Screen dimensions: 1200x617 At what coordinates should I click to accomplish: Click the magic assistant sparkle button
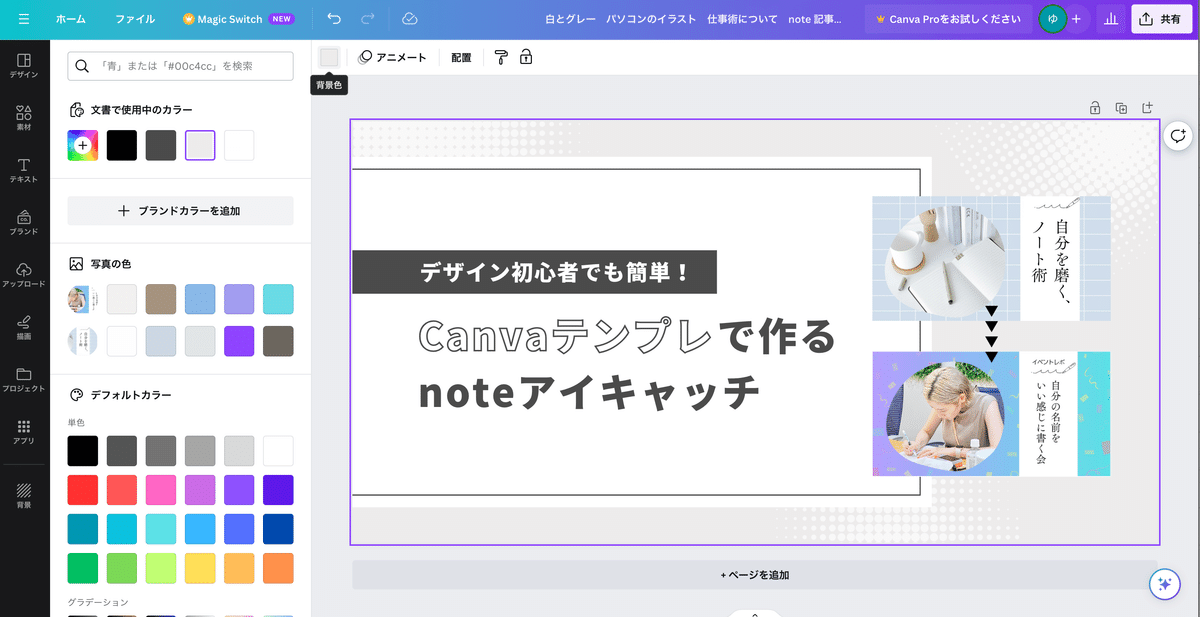tap(1163, 585)
